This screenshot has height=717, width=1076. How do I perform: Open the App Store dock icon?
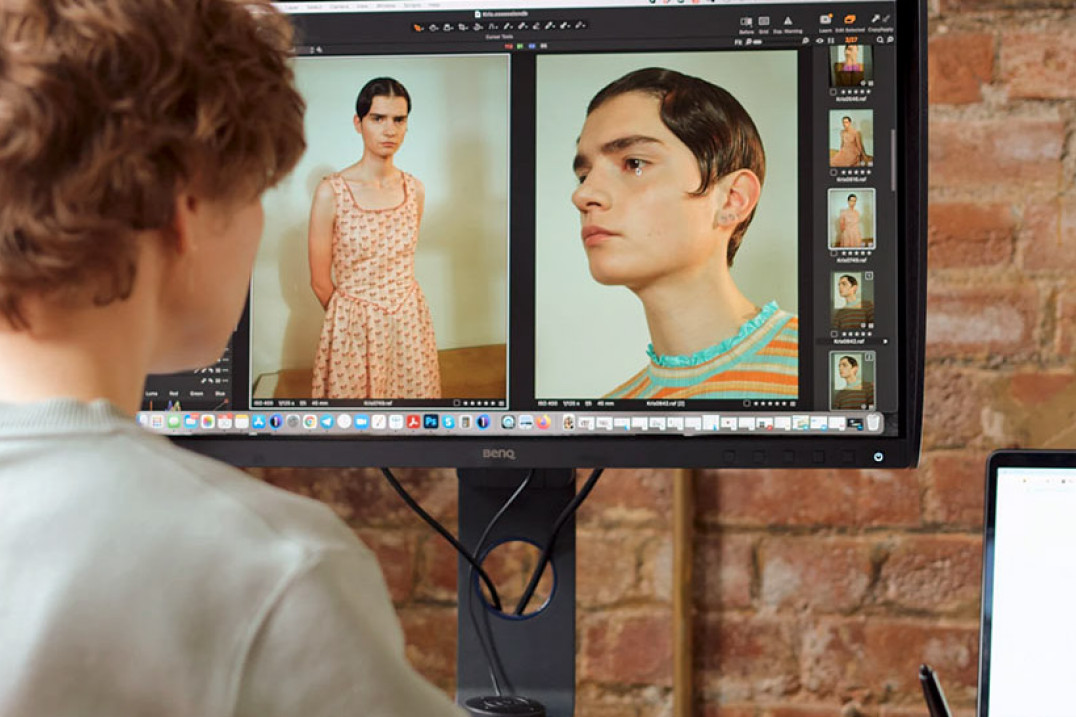pos(259,422)
